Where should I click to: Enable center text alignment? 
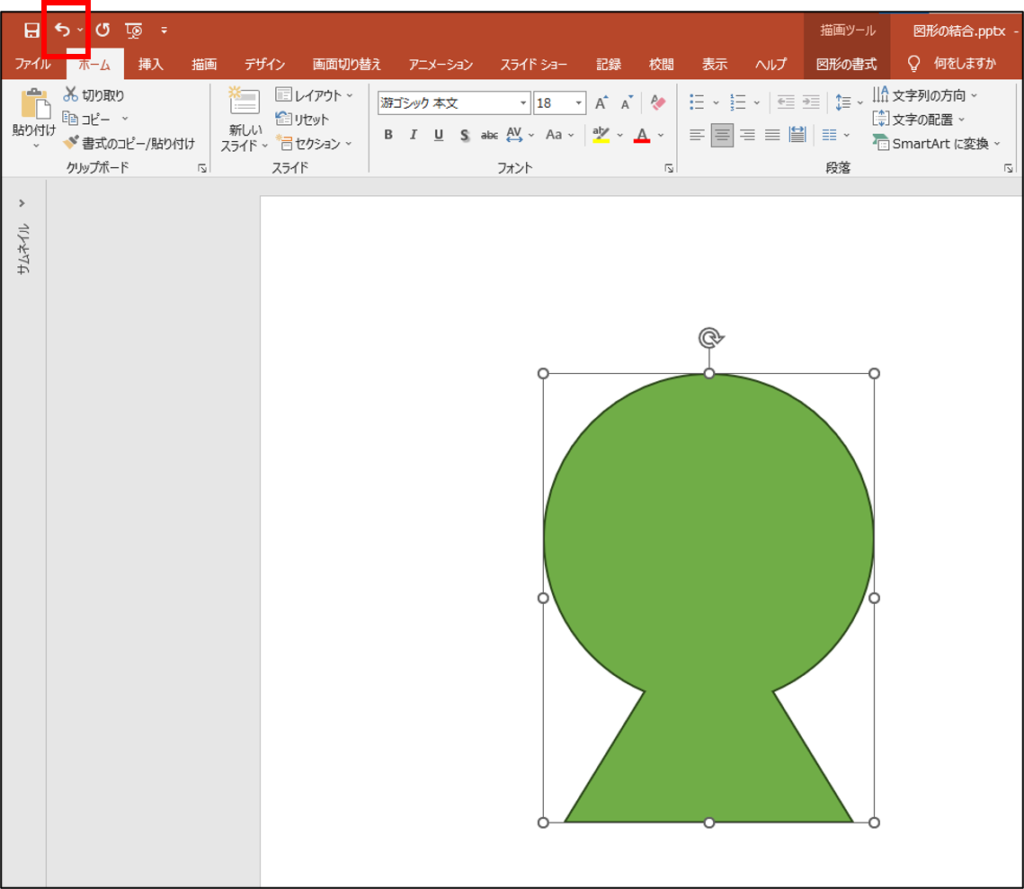(722, 135)
